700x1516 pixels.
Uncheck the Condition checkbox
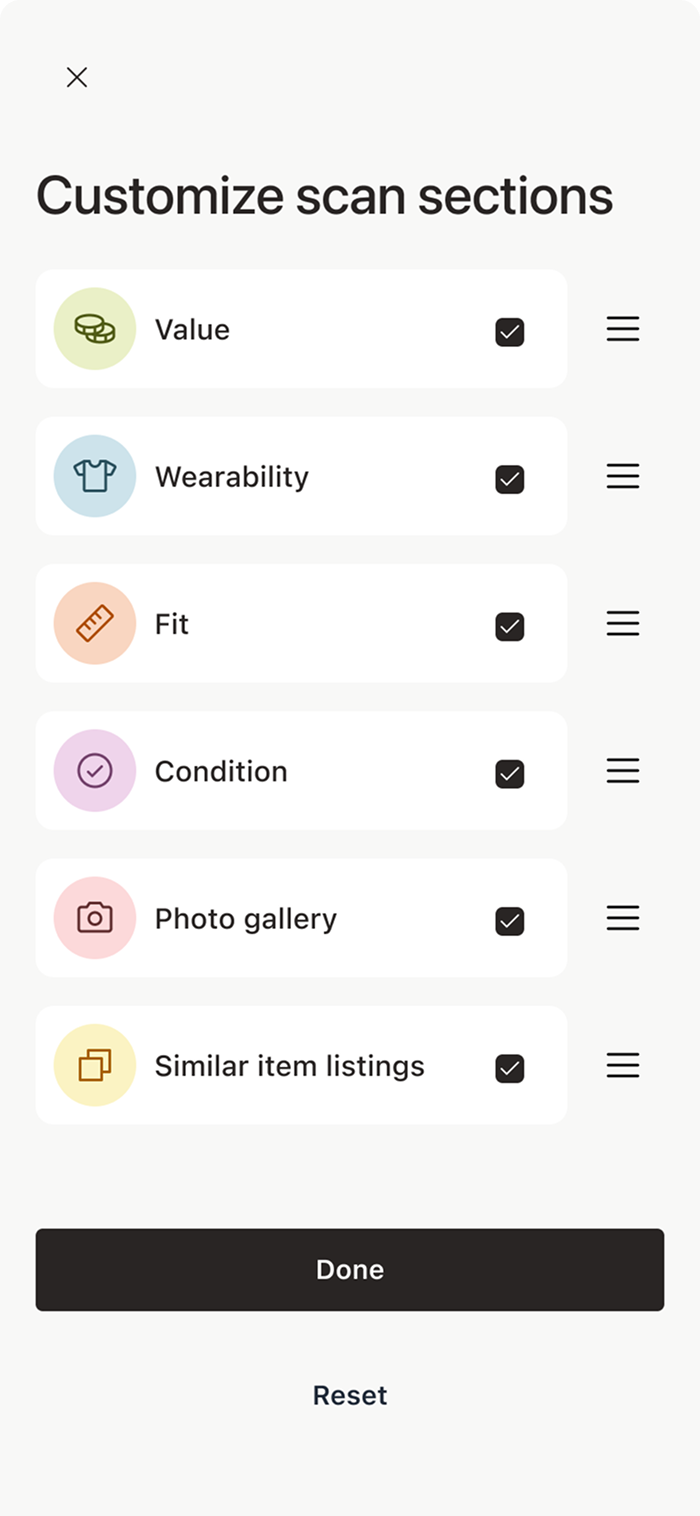pos(510,774)
